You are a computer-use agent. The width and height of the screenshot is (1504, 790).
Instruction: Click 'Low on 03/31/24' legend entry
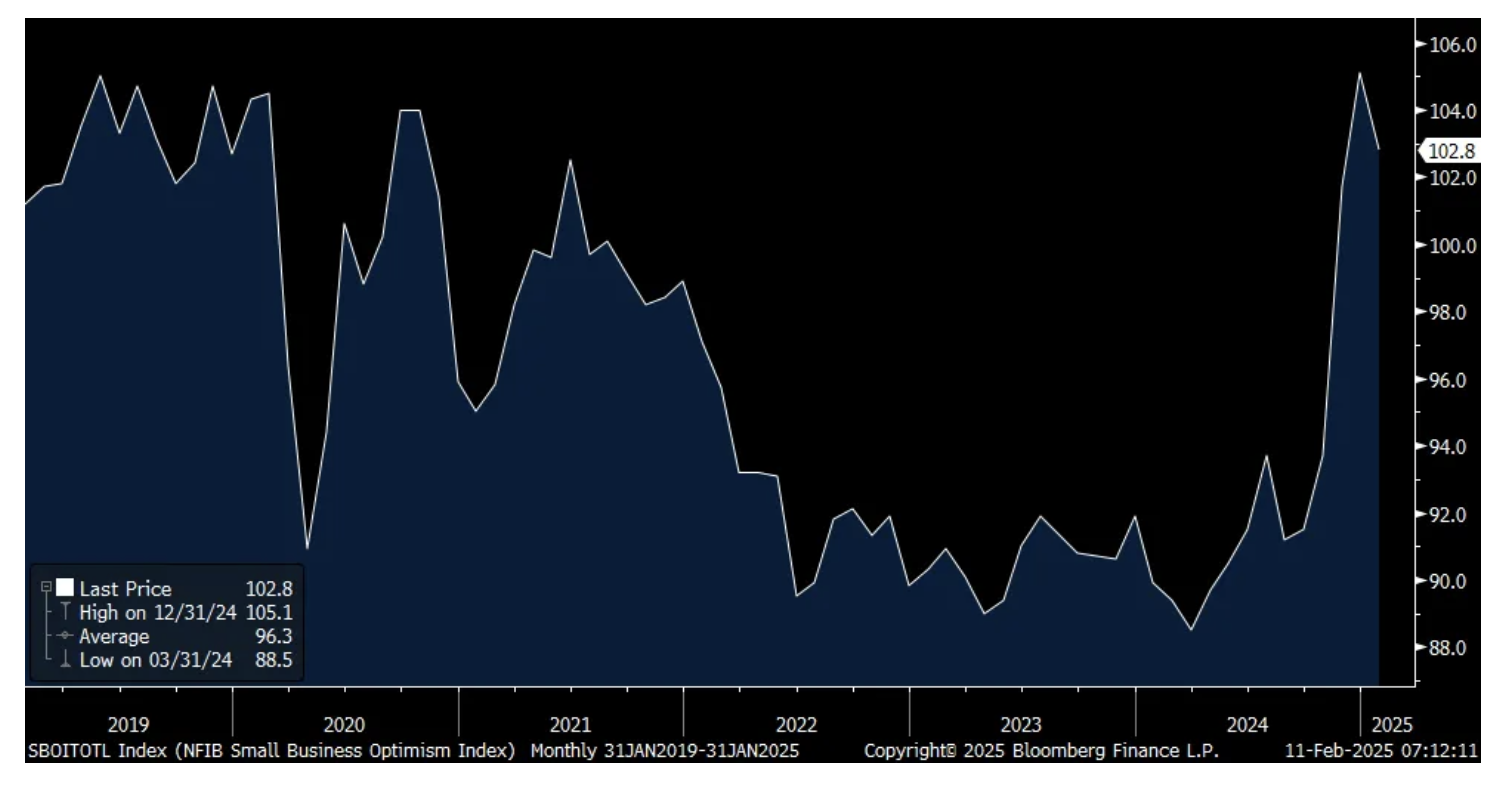tap(157, 660)
